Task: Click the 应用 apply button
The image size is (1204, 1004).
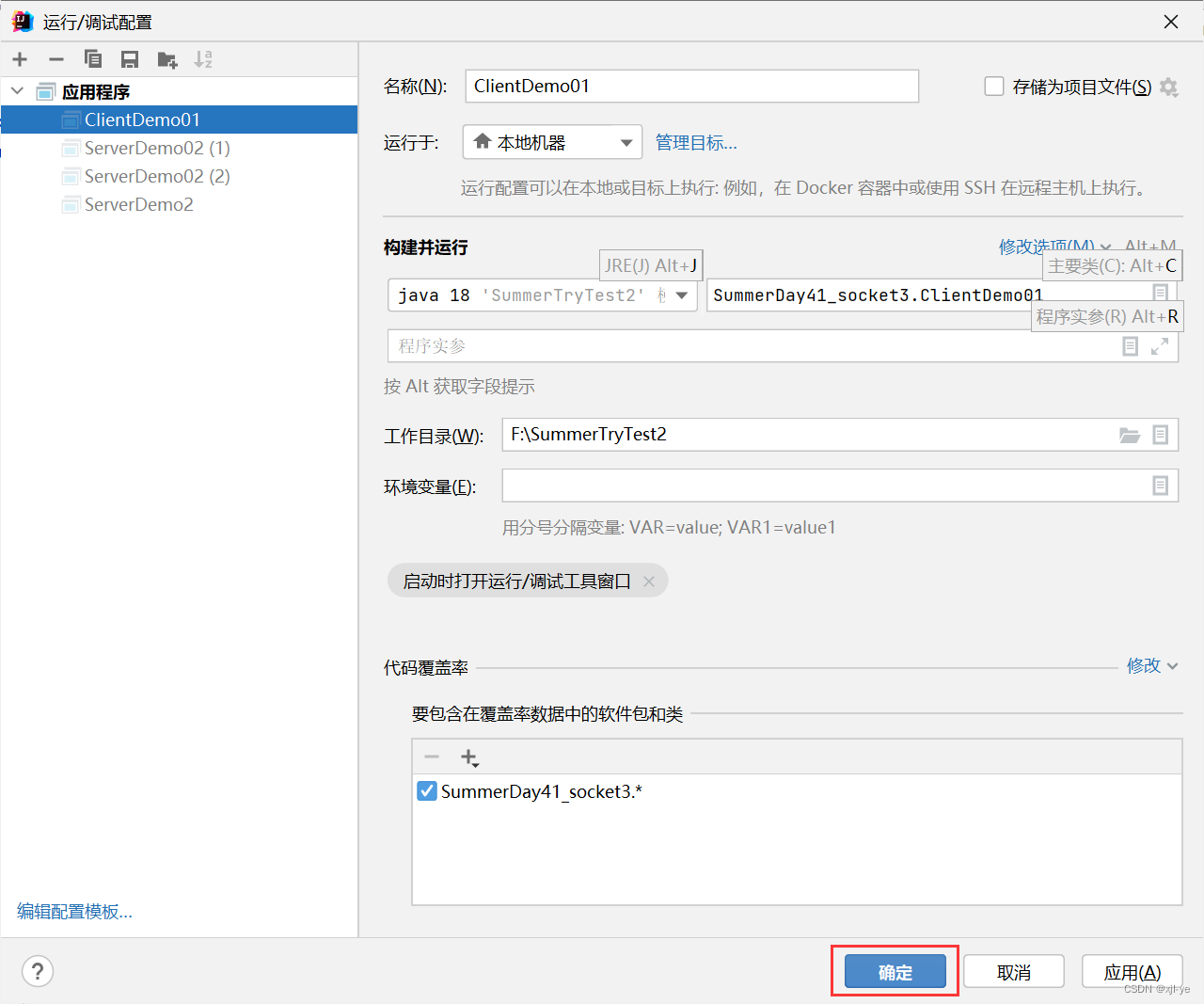Action: [1133, 972]
